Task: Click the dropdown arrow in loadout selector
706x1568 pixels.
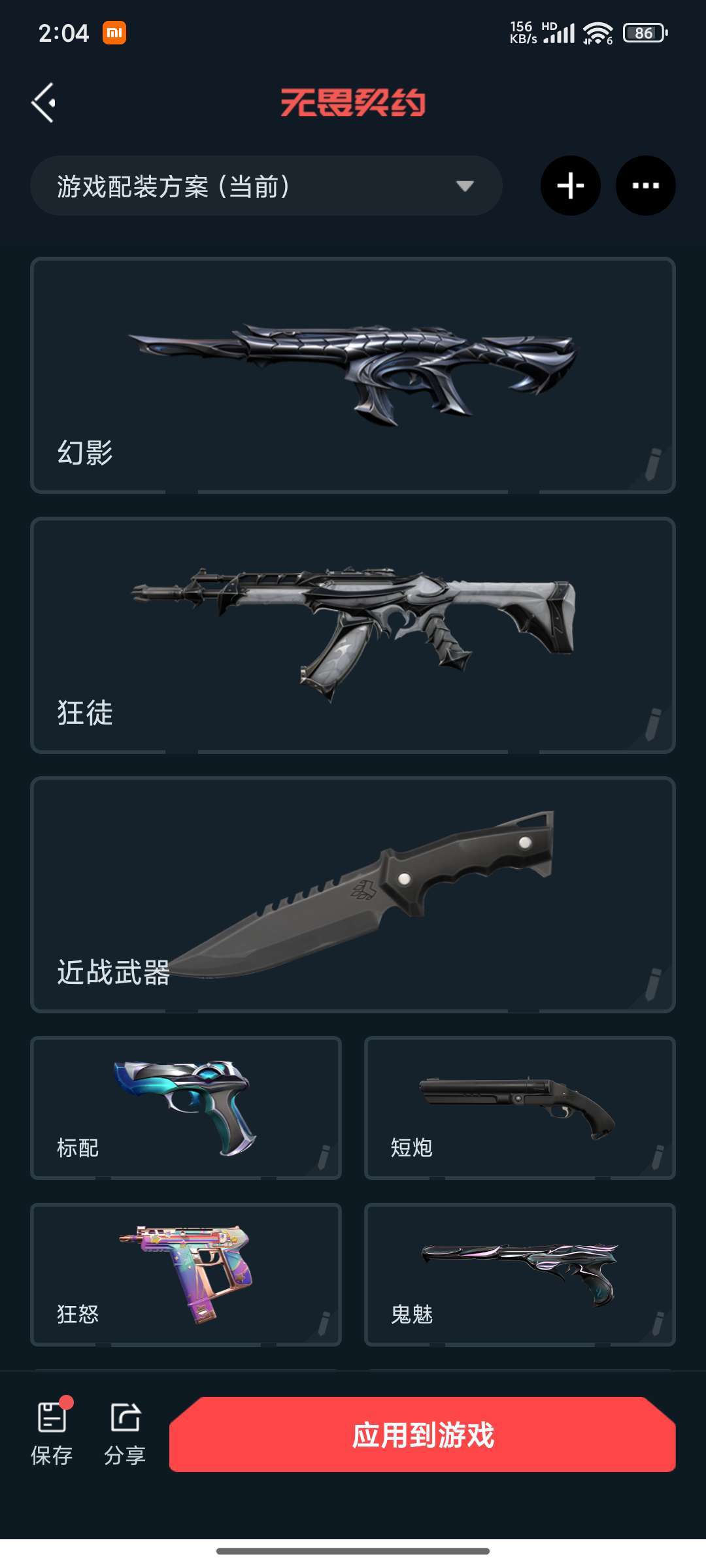Action: (465, 187)
